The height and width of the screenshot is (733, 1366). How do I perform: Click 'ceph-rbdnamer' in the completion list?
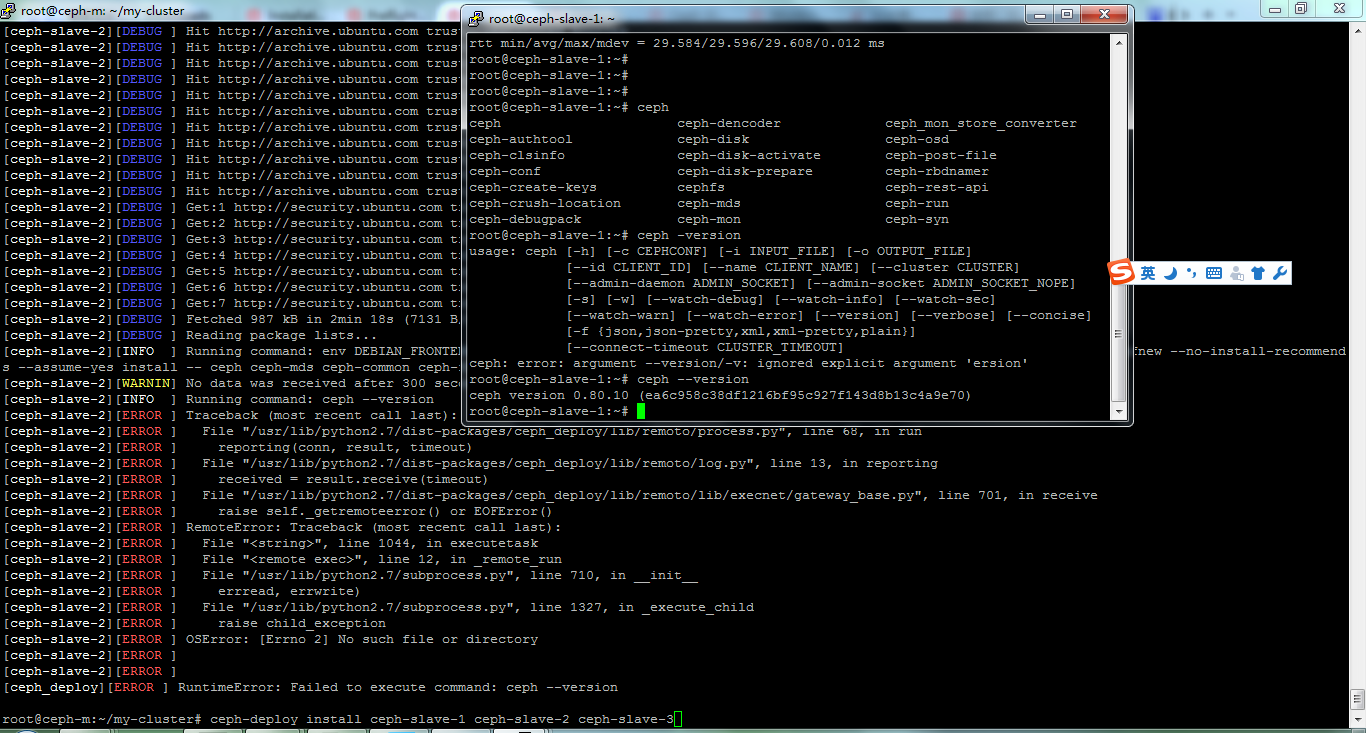[x=937, y=171]
